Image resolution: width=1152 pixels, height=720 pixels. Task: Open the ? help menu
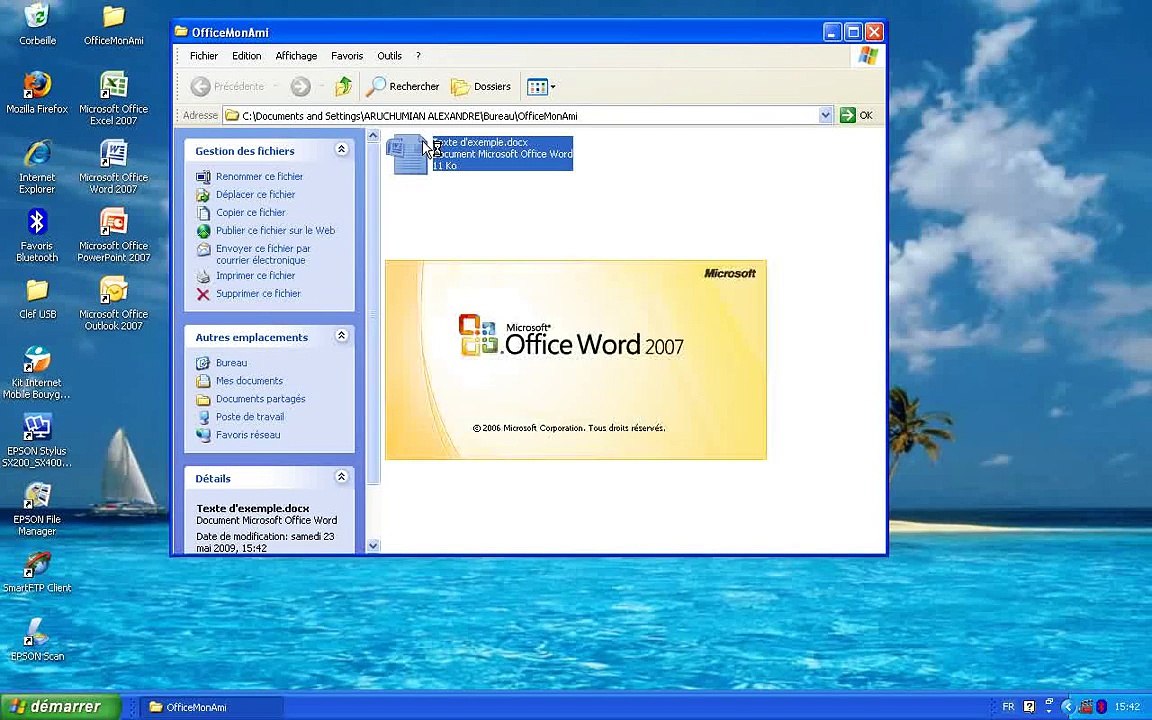tap(418, 56)
